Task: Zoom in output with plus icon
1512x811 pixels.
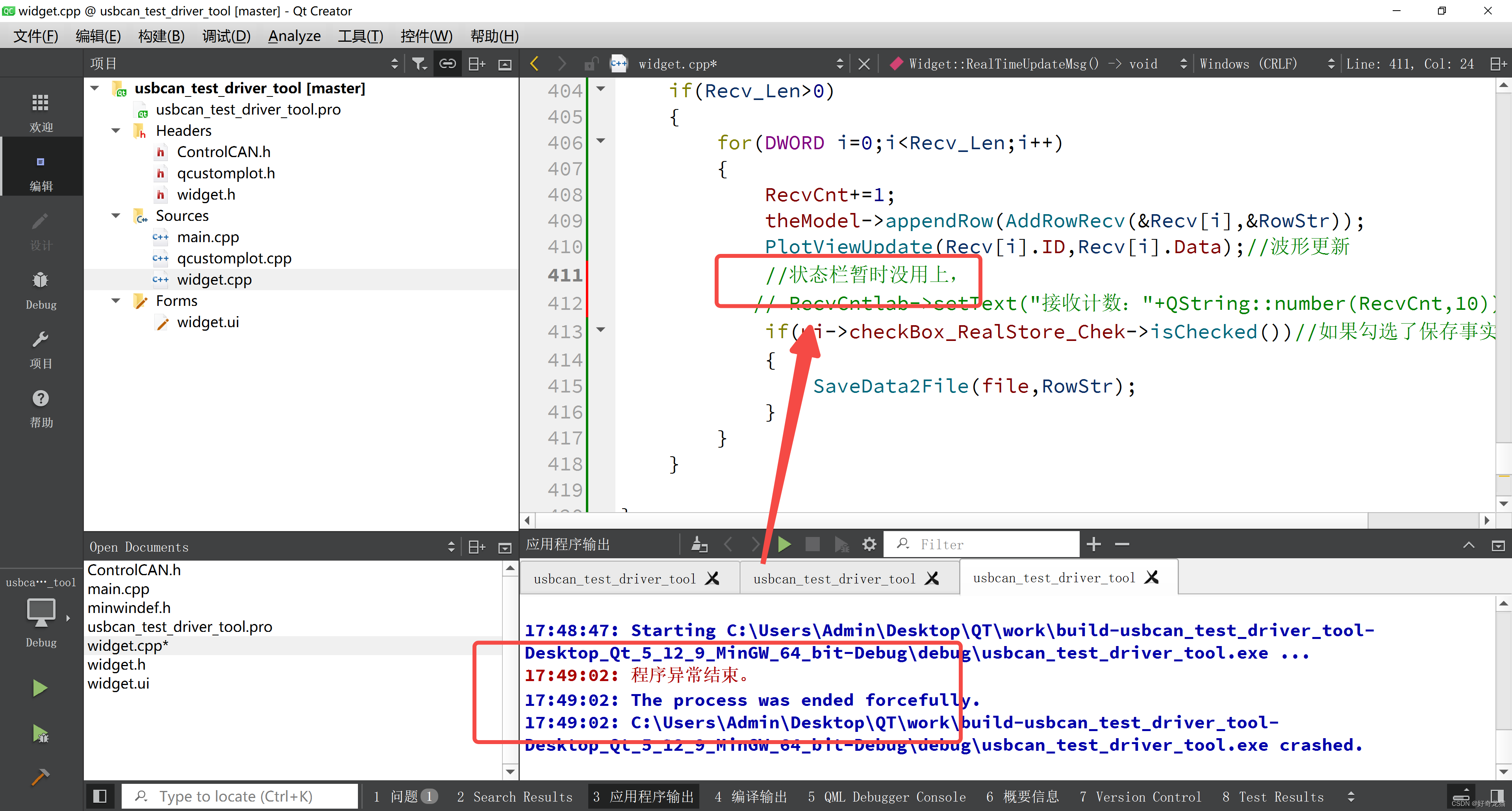Action: (x=1093, y=544)
